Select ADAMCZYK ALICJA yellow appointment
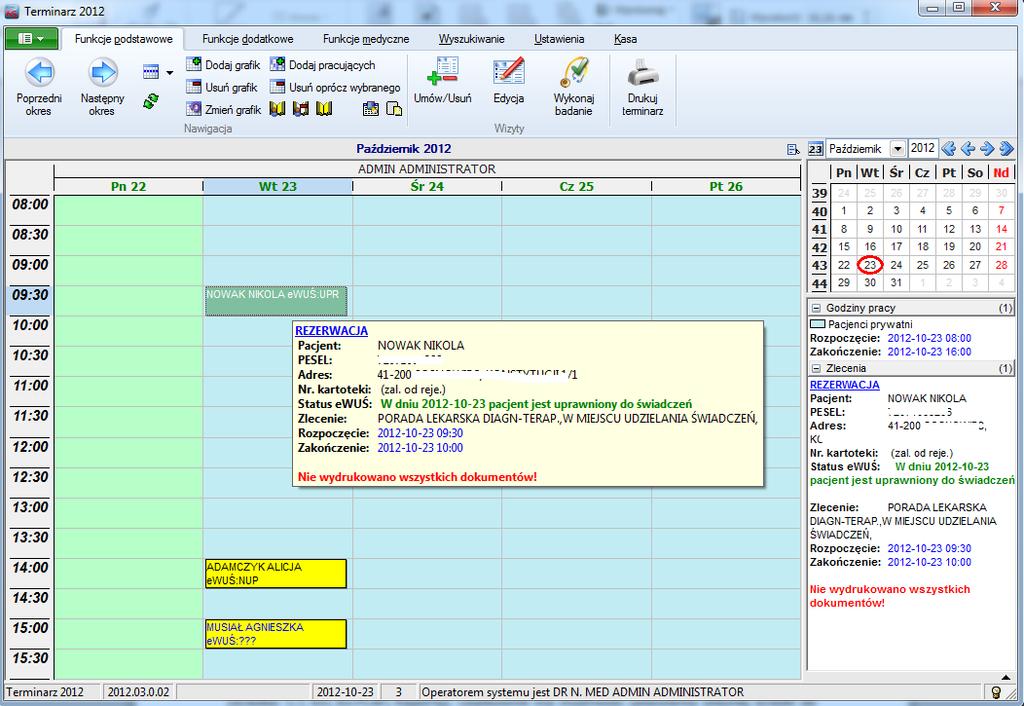 pos(276,573)
